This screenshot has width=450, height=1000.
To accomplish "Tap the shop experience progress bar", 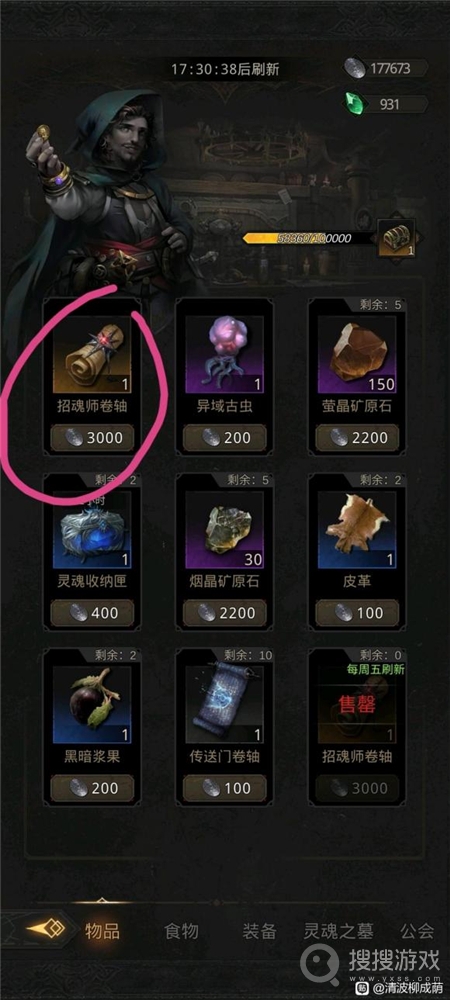I will [x=309, y=238].
